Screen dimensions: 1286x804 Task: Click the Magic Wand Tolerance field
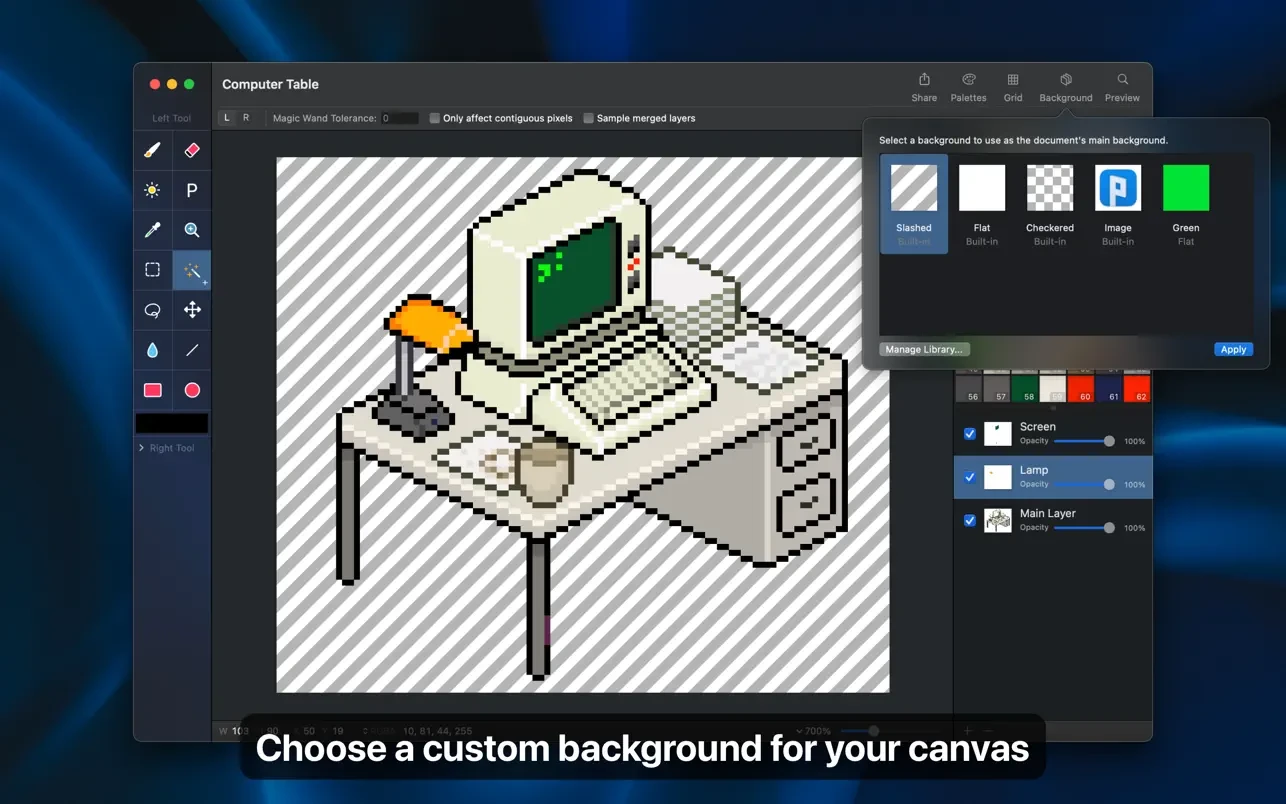[x=400, y=118]
